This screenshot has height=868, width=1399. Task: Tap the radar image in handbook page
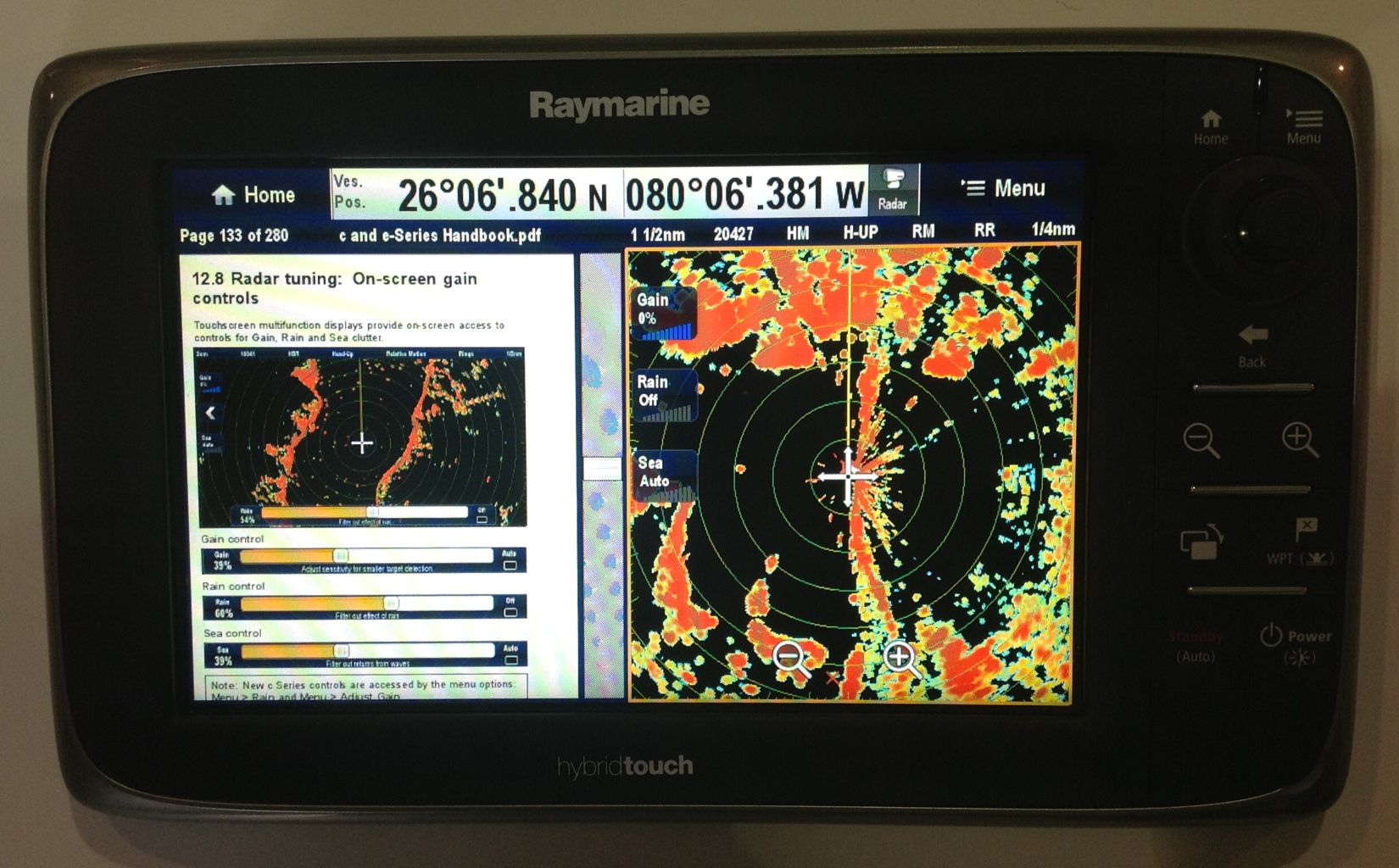(x=362, y=437)
